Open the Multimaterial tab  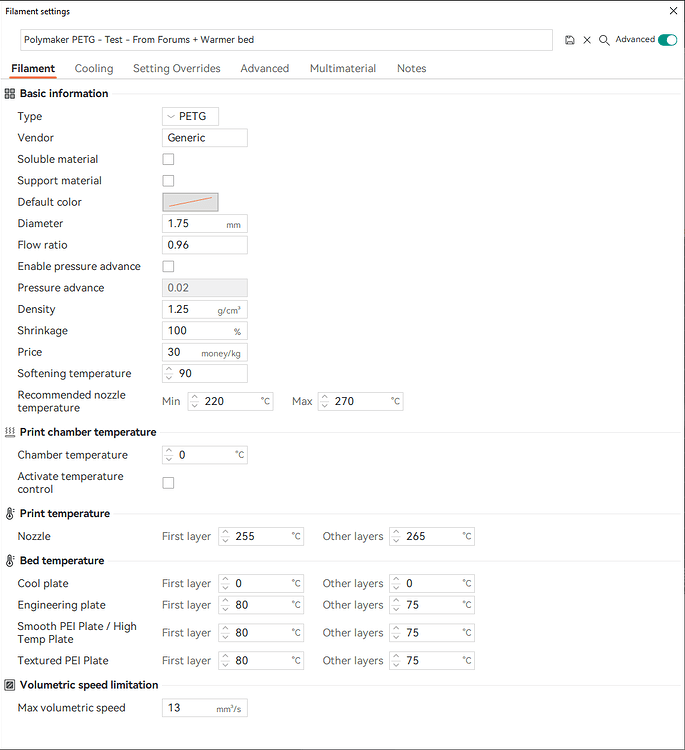point(343,68)
